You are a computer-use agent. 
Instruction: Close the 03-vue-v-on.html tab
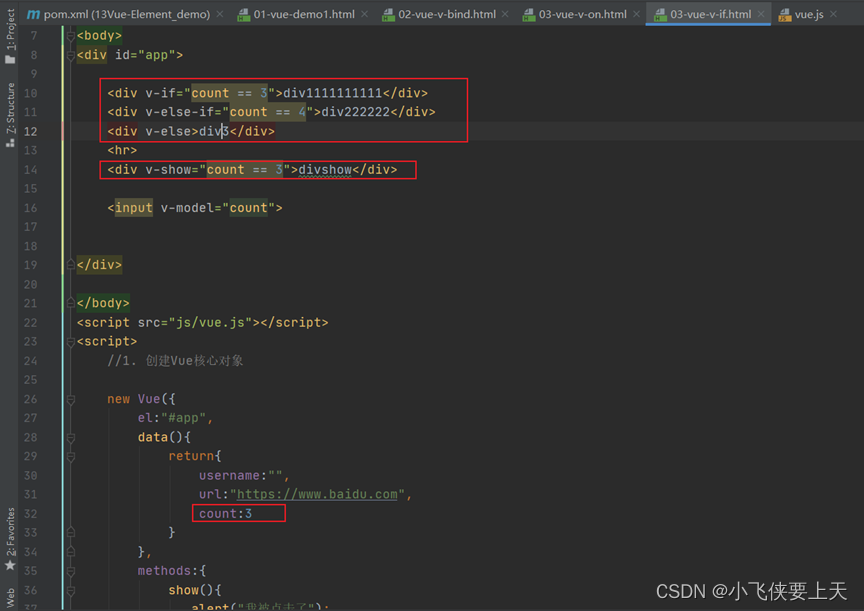click(x=636, y=14)
